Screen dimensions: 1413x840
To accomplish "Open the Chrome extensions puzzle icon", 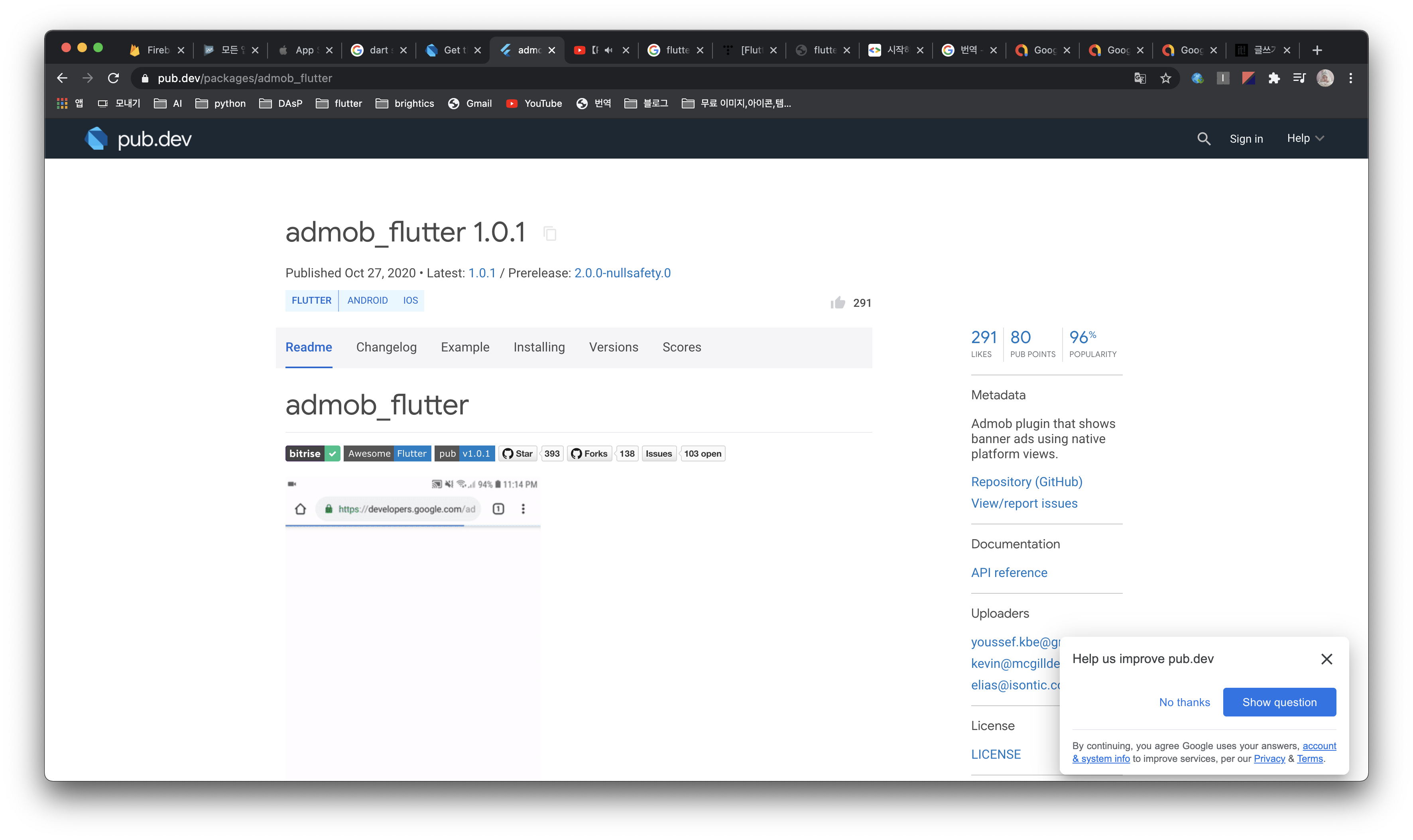I will pyautogui.click(x=1274, y=78).
